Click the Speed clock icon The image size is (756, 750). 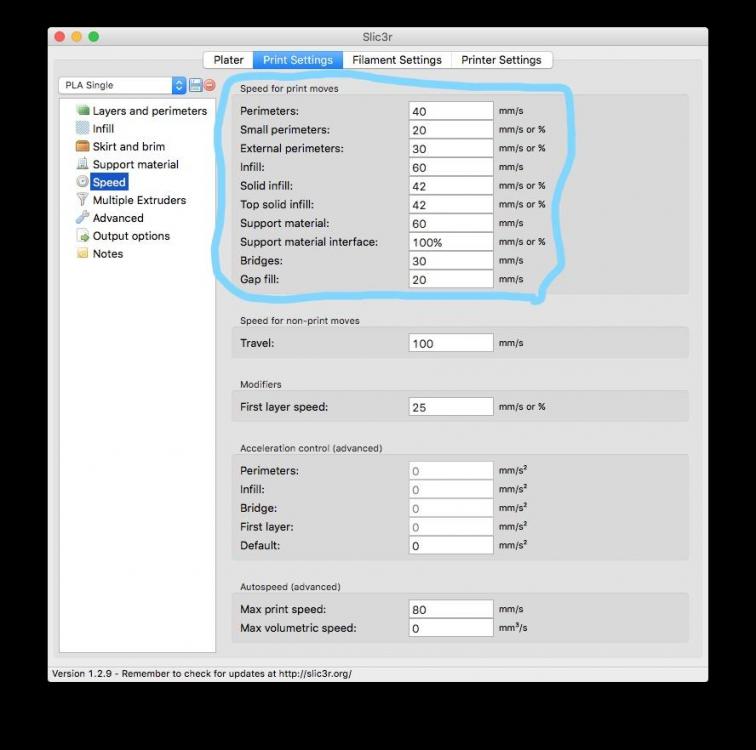tap(82, 182)
